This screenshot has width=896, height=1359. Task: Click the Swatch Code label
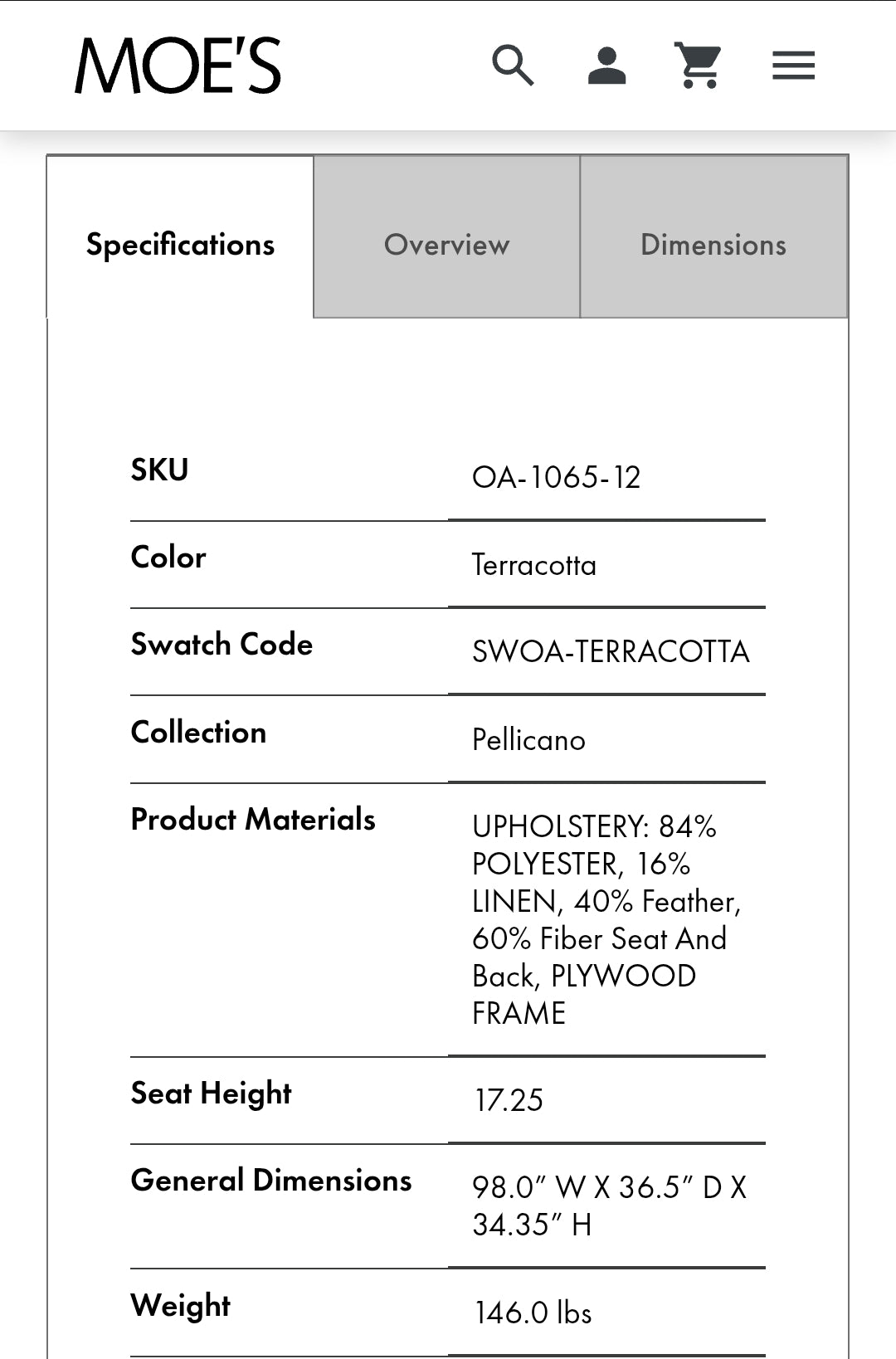point(222,645)
